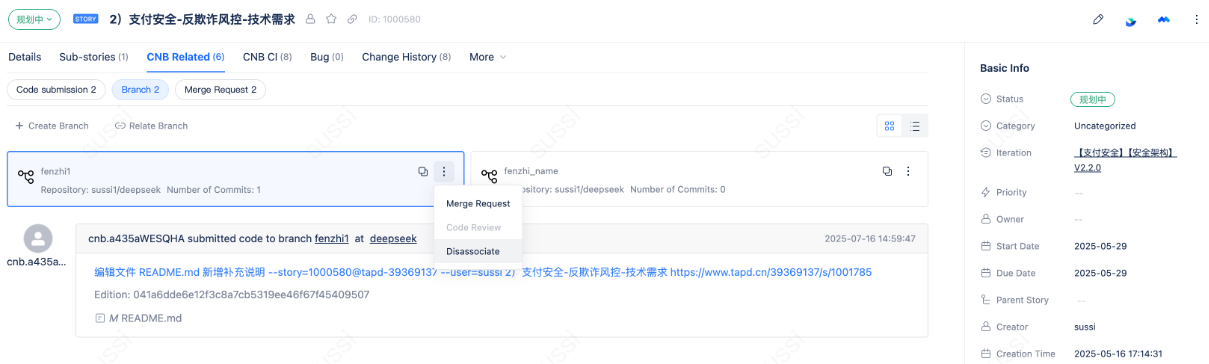The width and height of the screenshot is (1209, 364).
Task: Click the star favorite icon beside title
Action: tap(331, 19)
